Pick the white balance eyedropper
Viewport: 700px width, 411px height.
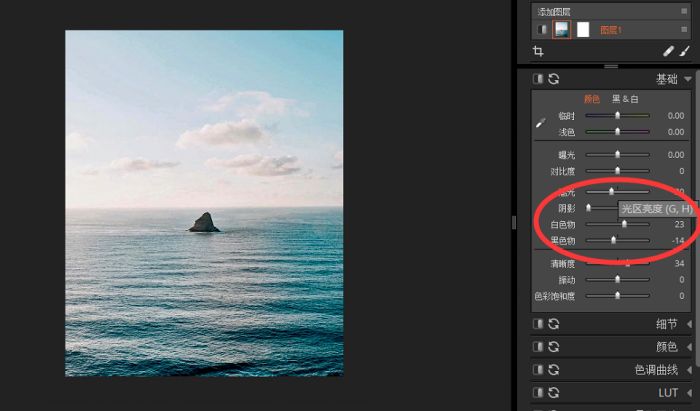(x=540, y=123)
